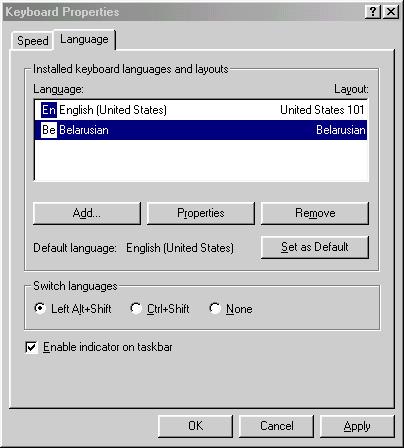The height and width of the screenshot is (448, 404).
Task: Close the Keyboard Properties window
Action: coord(391,12)
